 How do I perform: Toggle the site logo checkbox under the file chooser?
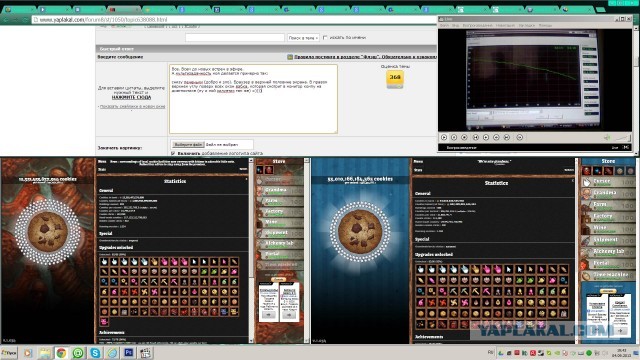point(173,153)
